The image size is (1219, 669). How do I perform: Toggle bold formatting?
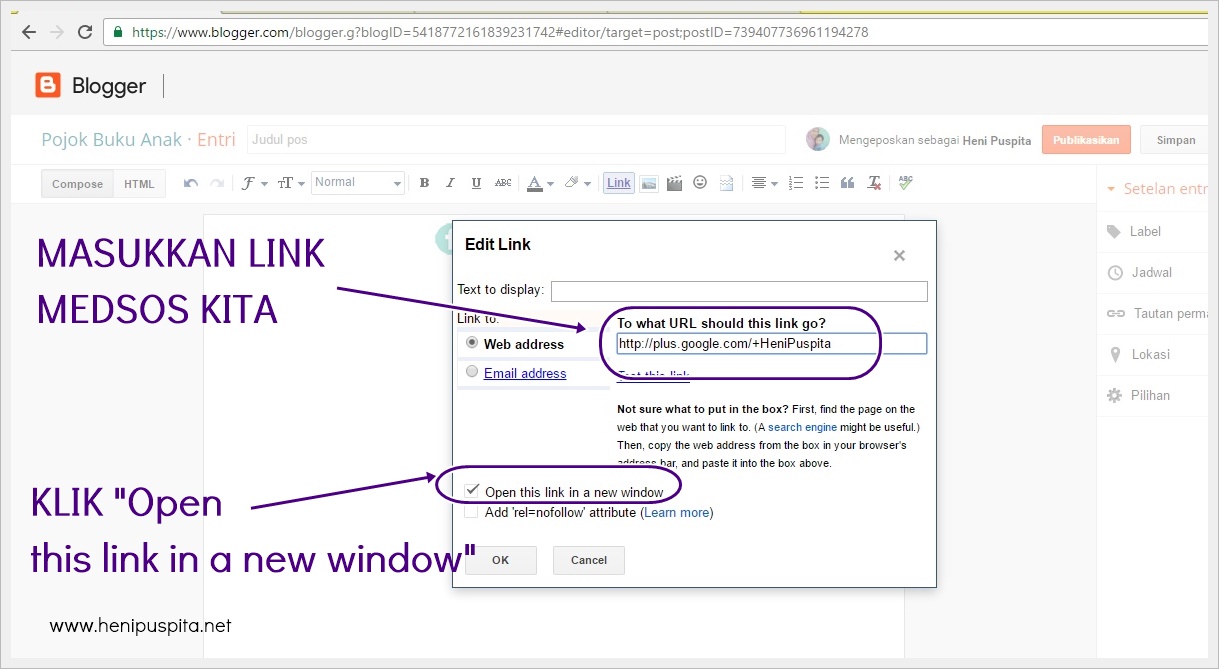click(424, 183)
